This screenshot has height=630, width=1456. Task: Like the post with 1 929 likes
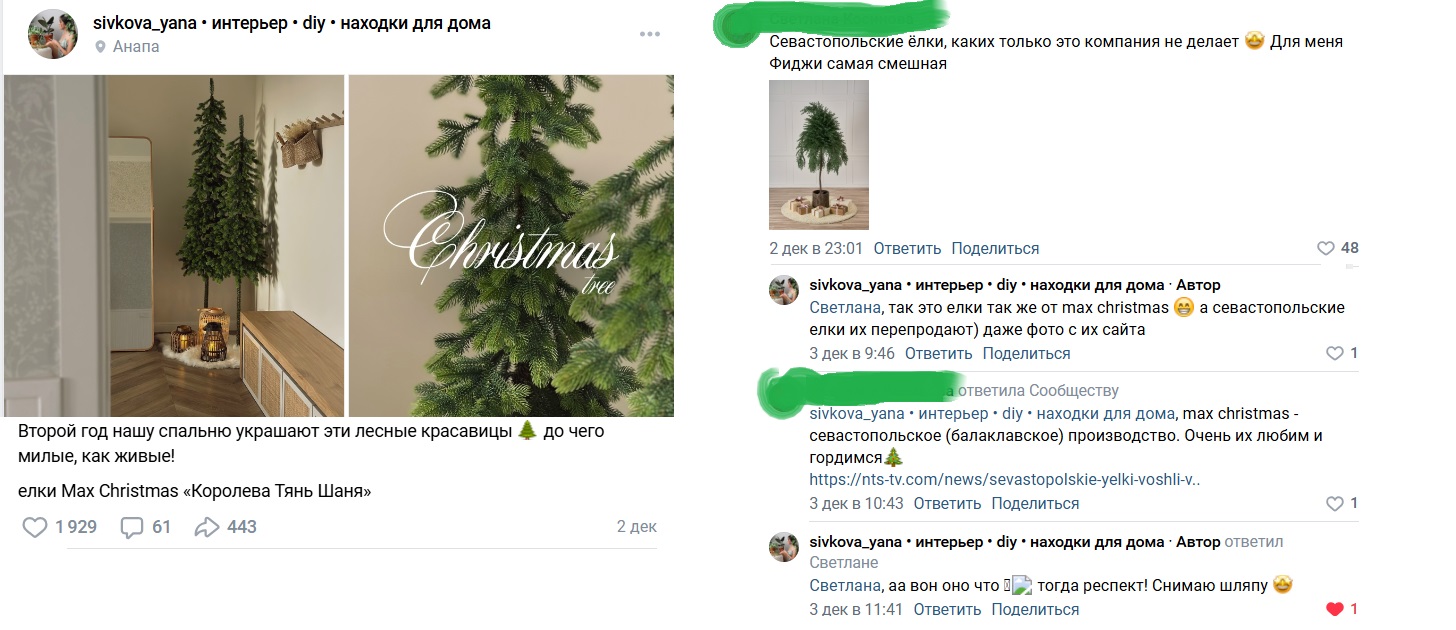[x=35, y=527]
